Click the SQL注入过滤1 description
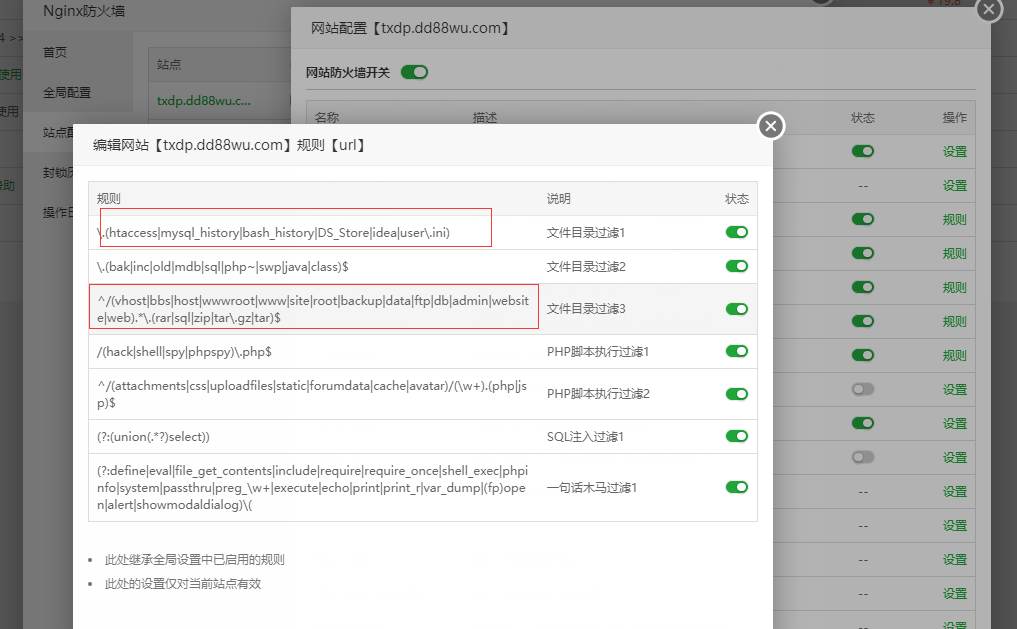Screen dimensions: 1017x629 (x=585, y=436)
